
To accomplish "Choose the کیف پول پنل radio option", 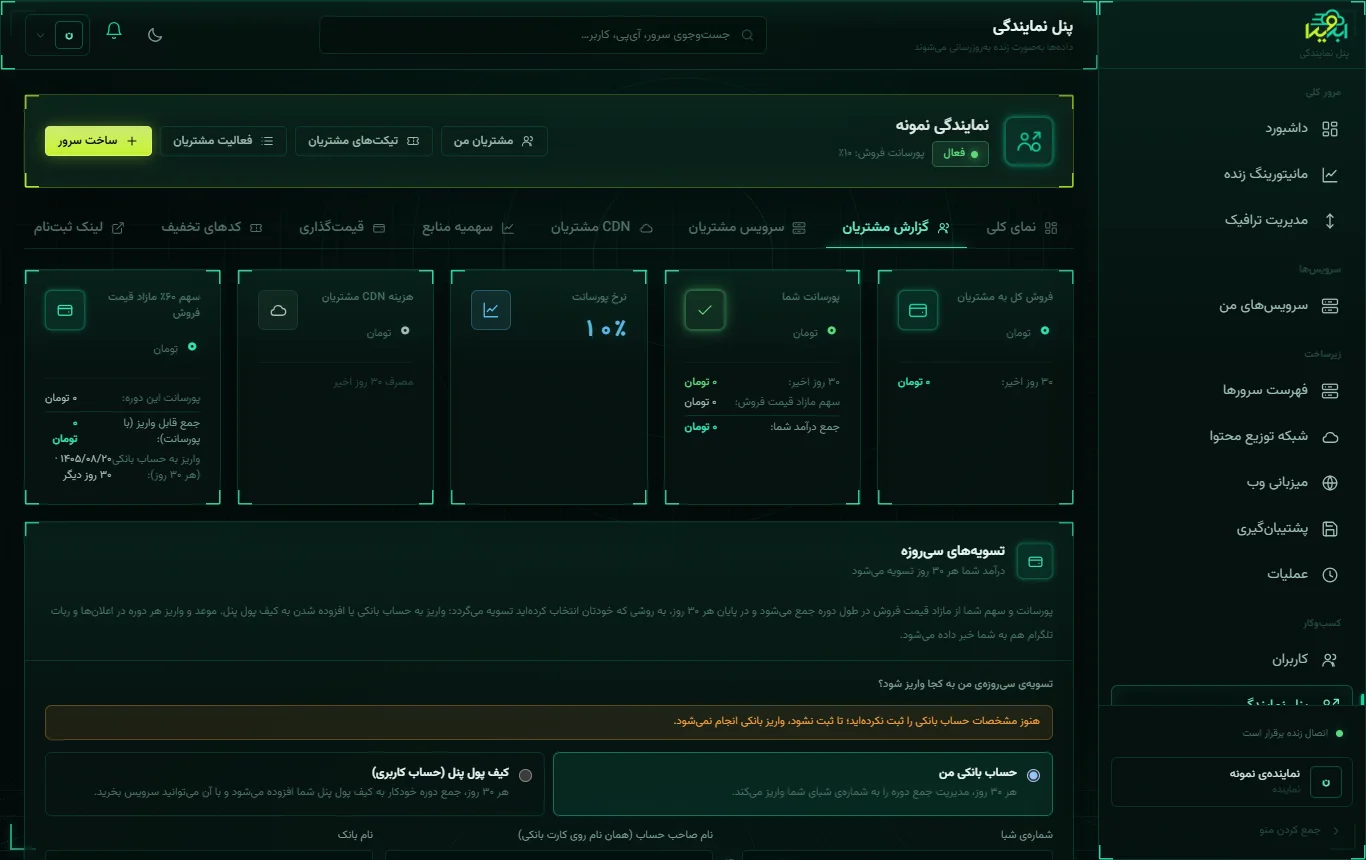I will (525, 775).
